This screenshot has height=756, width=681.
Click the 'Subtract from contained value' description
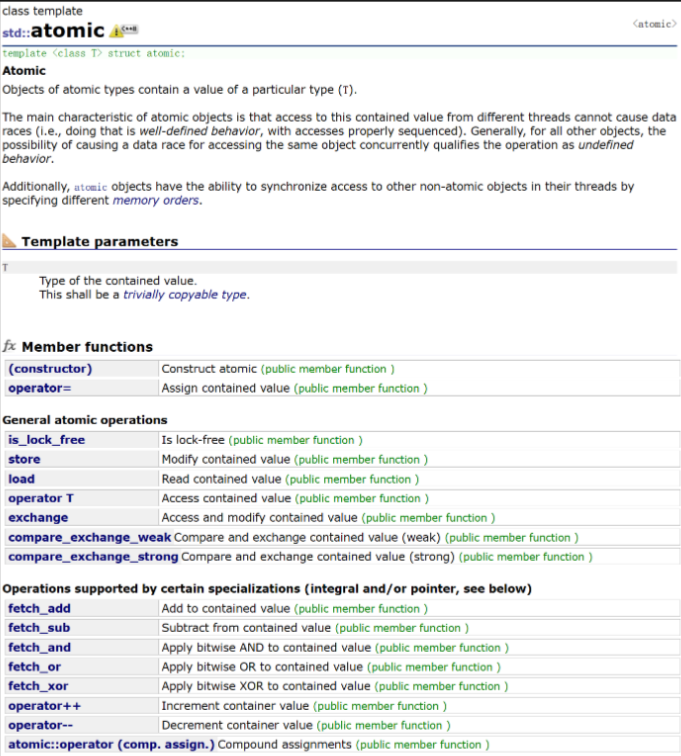246,628
